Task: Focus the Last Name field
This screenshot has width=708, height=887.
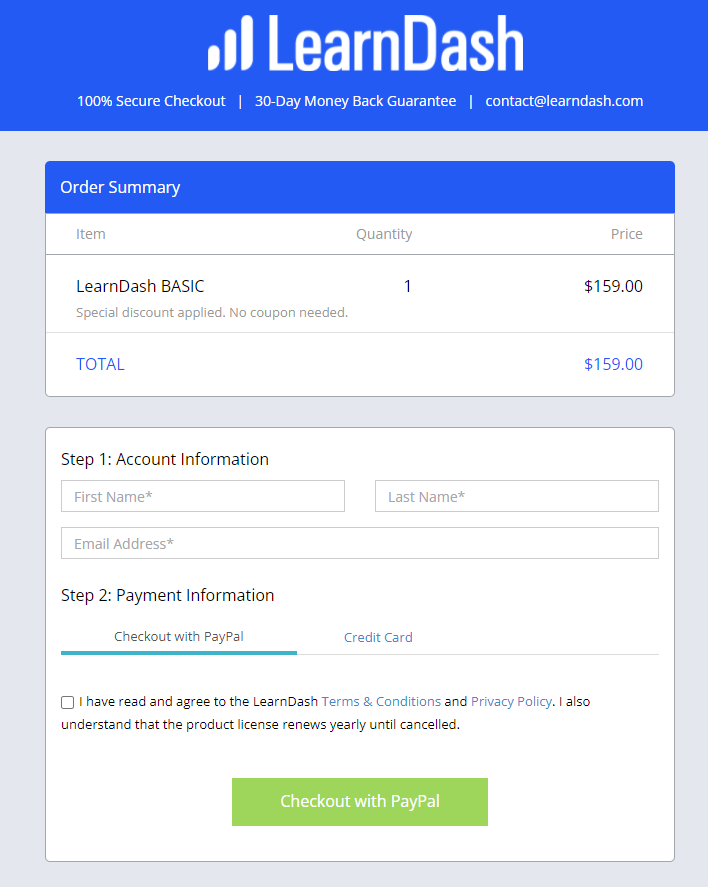Action: click(x=517, y=496)
